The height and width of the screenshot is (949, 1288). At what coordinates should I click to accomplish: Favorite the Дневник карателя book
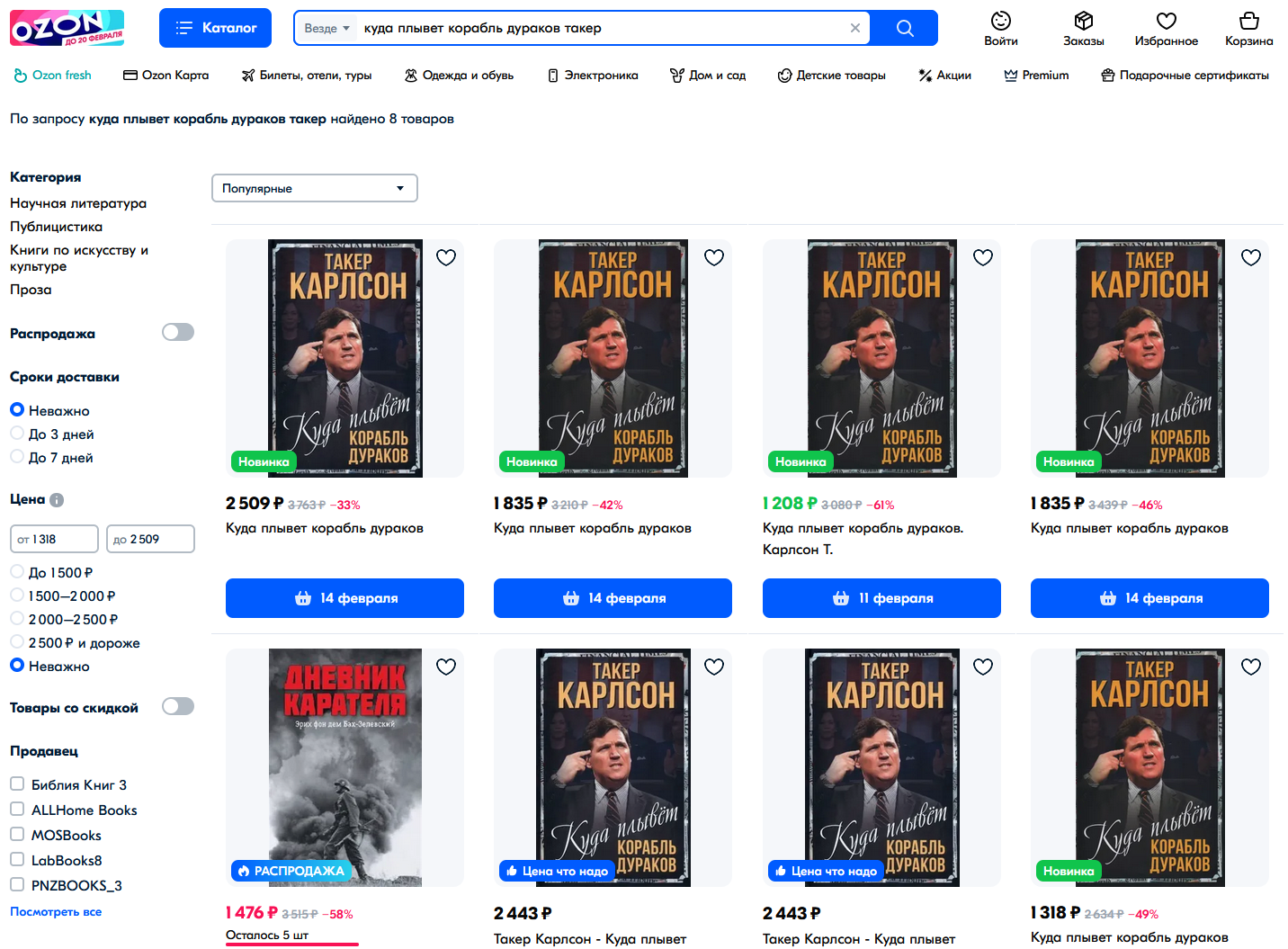coord(446,667)
